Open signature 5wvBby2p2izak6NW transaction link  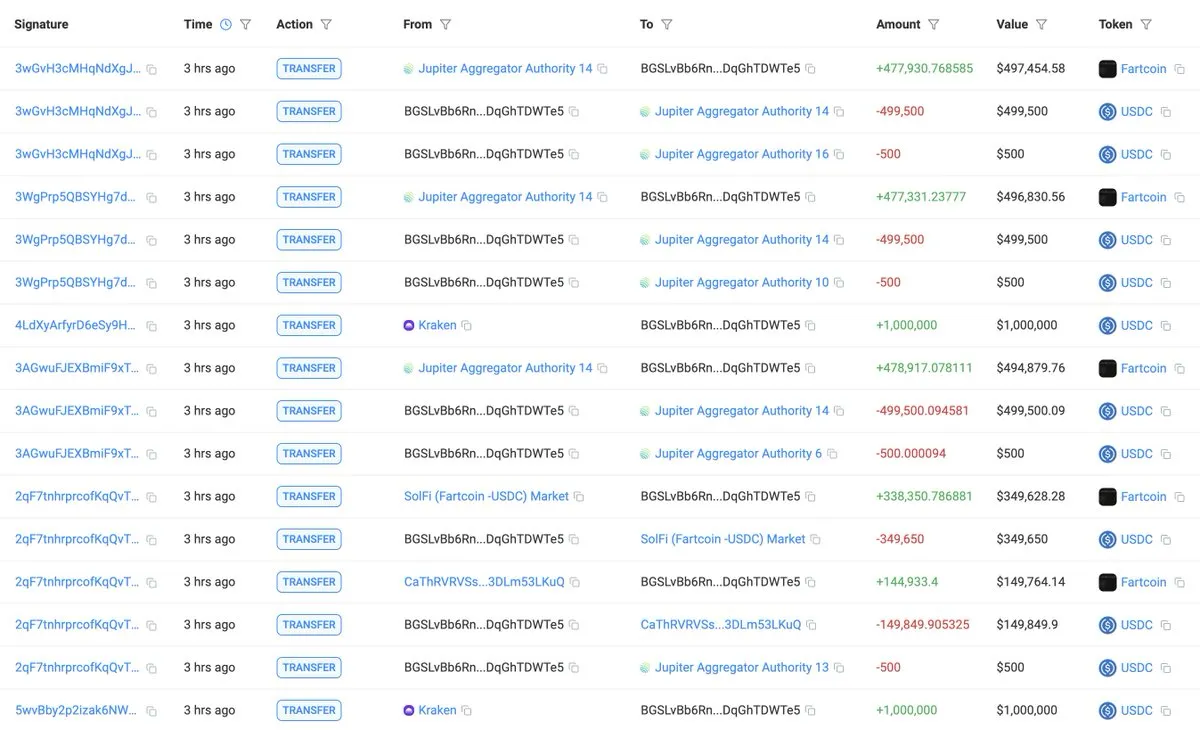(x=78, y=710)
